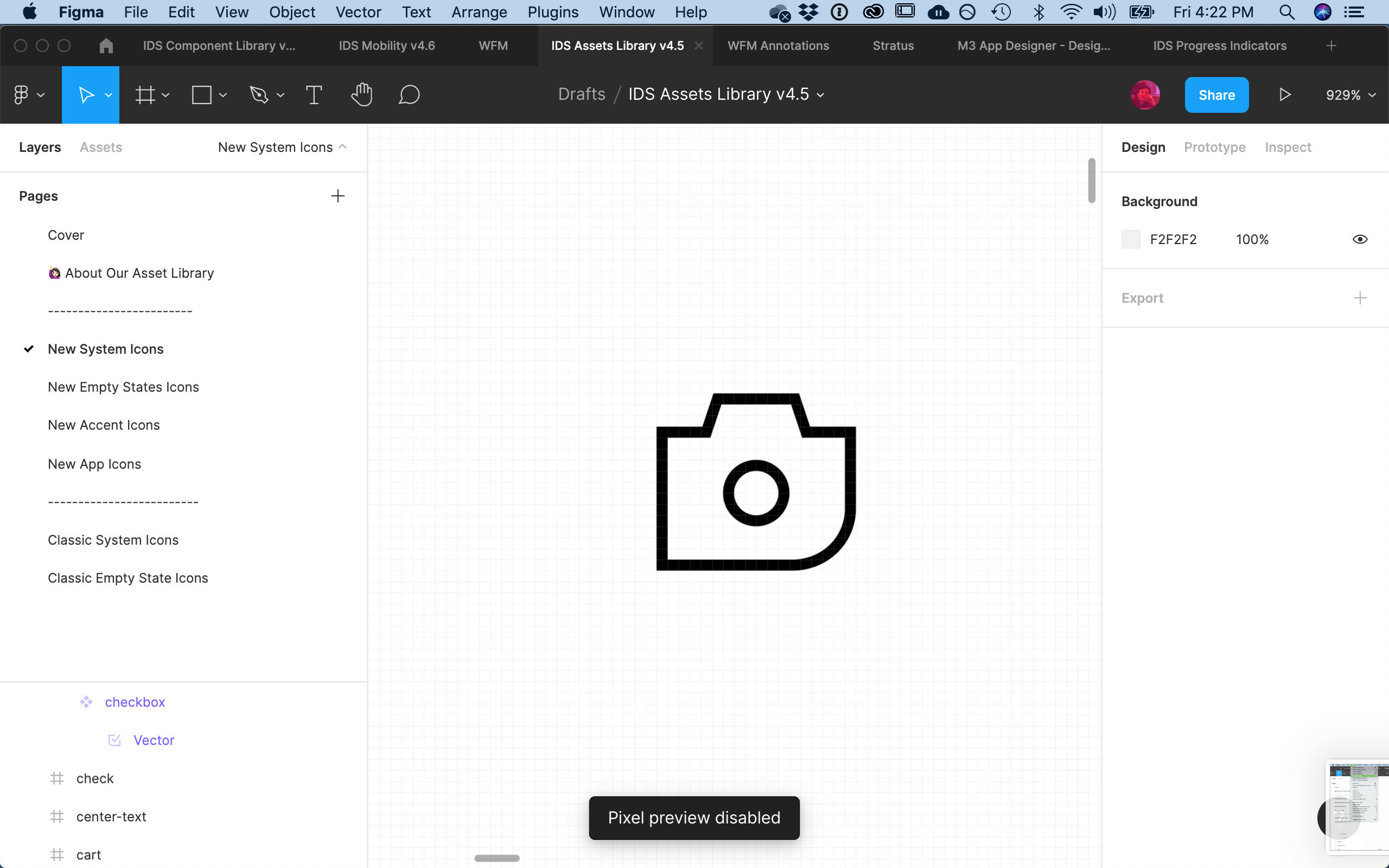Expand the Pen tool options arrow

point(281,95)
